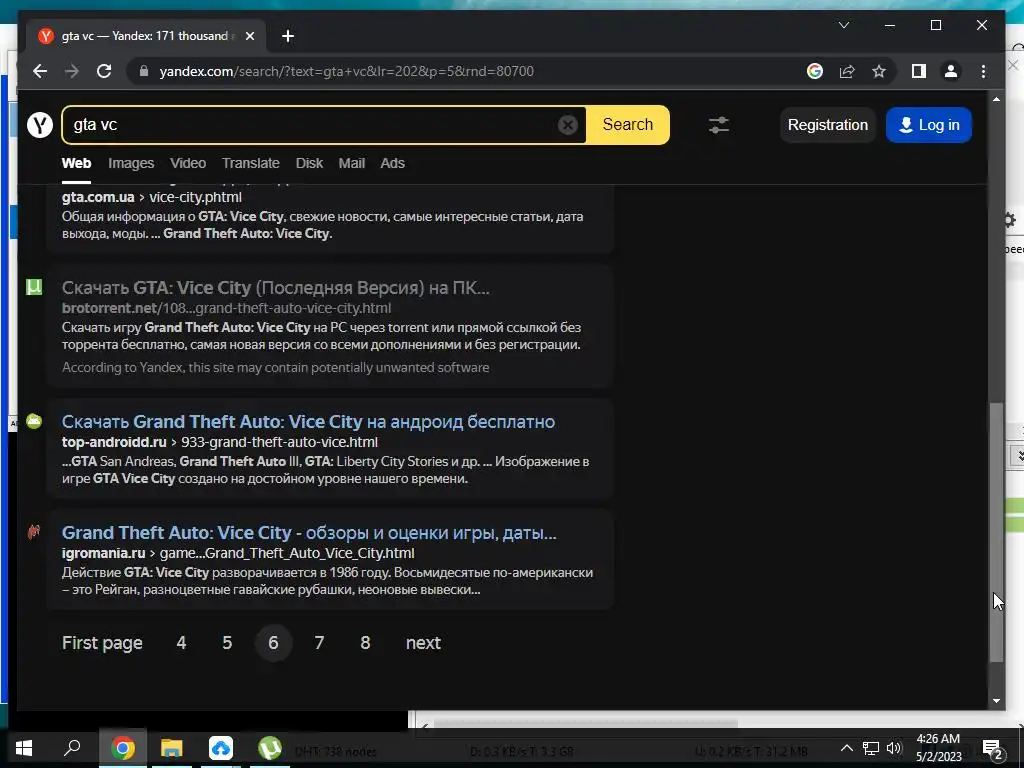Share this page icon
The width and height of the screenshot is (1024, 768).
tap(847, 71)
